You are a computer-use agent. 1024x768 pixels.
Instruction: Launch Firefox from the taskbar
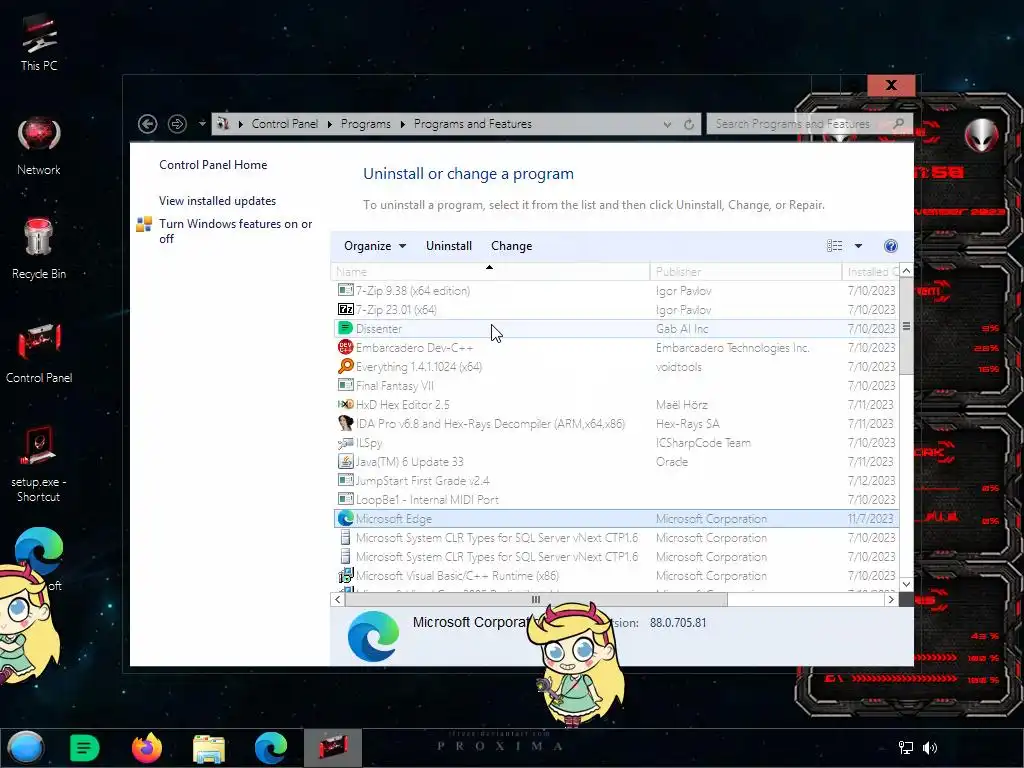pos(146,748)
